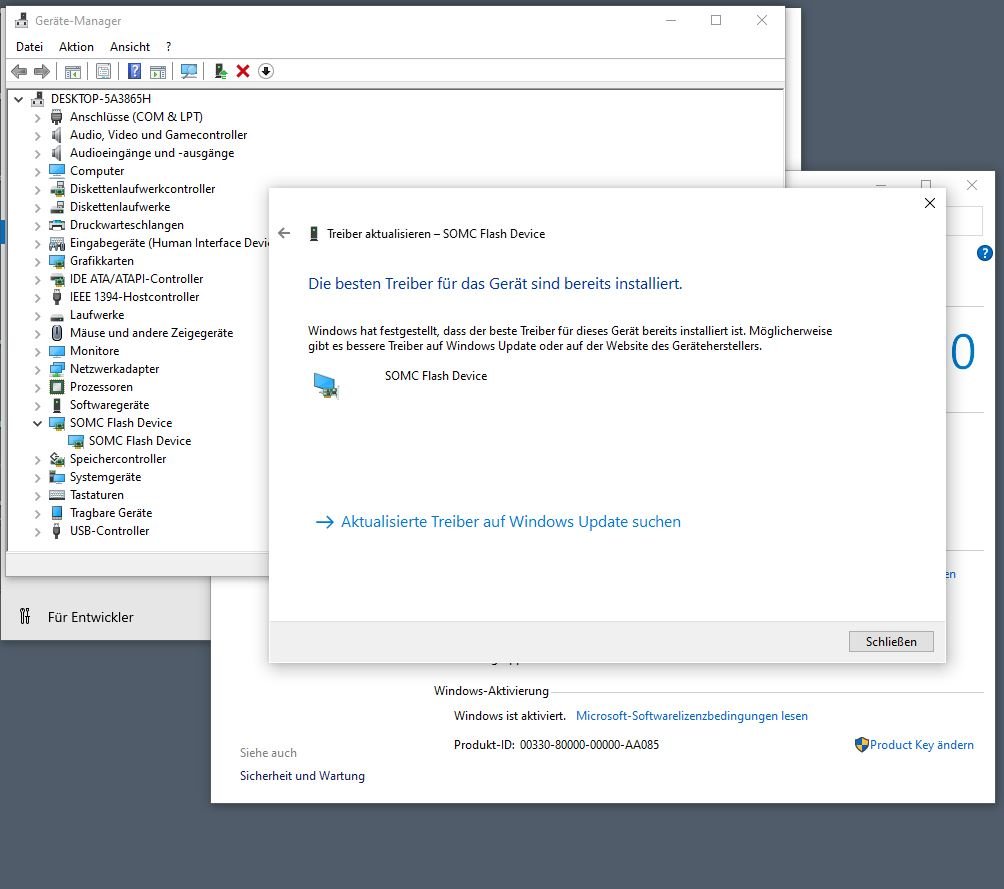Image resolution: width=1004 pixels, height=889 pixels.
Task: Expand the USB-Controller category
Action: point(37,532)
